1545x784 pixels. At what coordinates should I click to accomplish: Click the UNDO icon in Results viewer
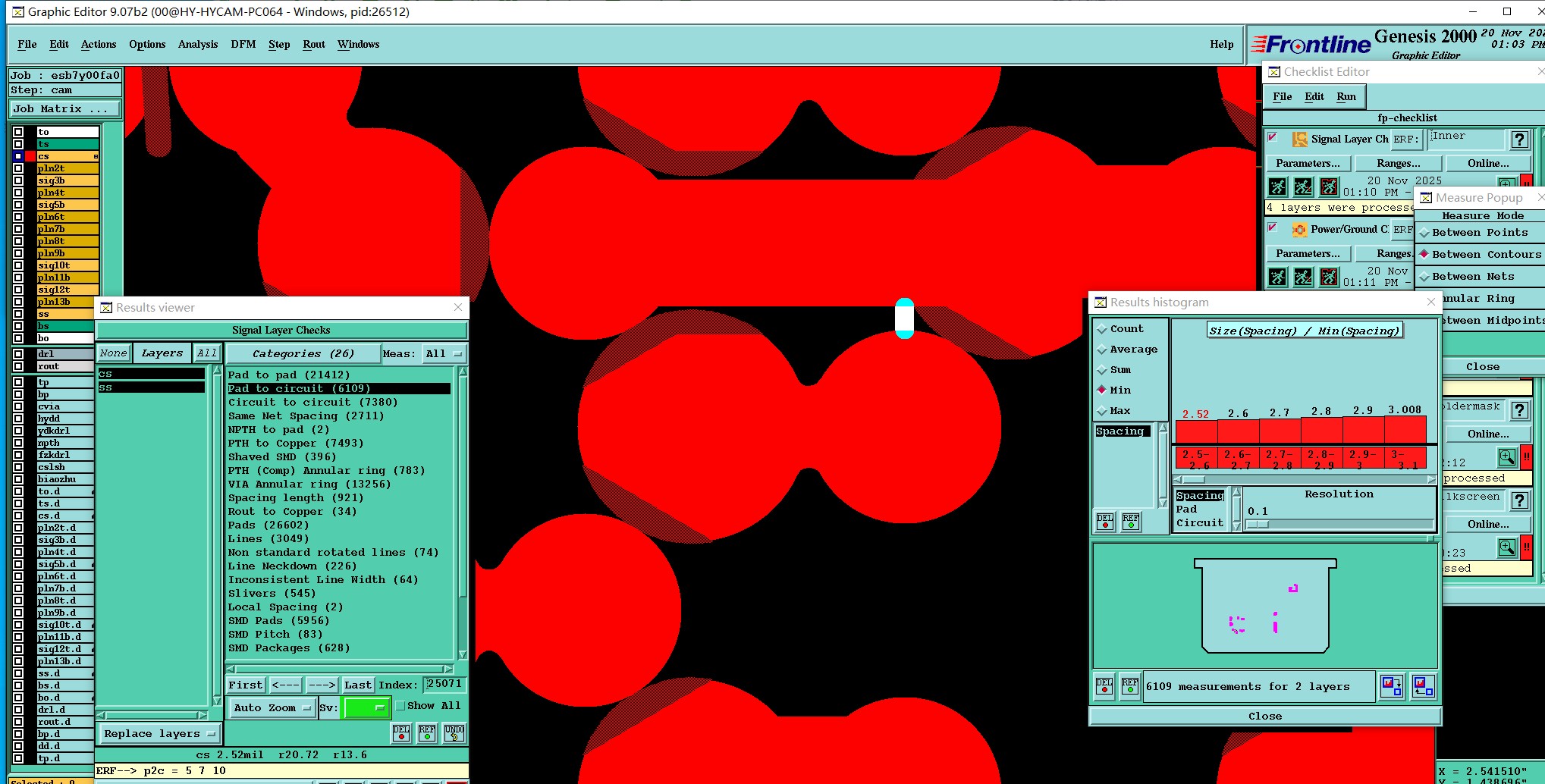click(454, 732)
